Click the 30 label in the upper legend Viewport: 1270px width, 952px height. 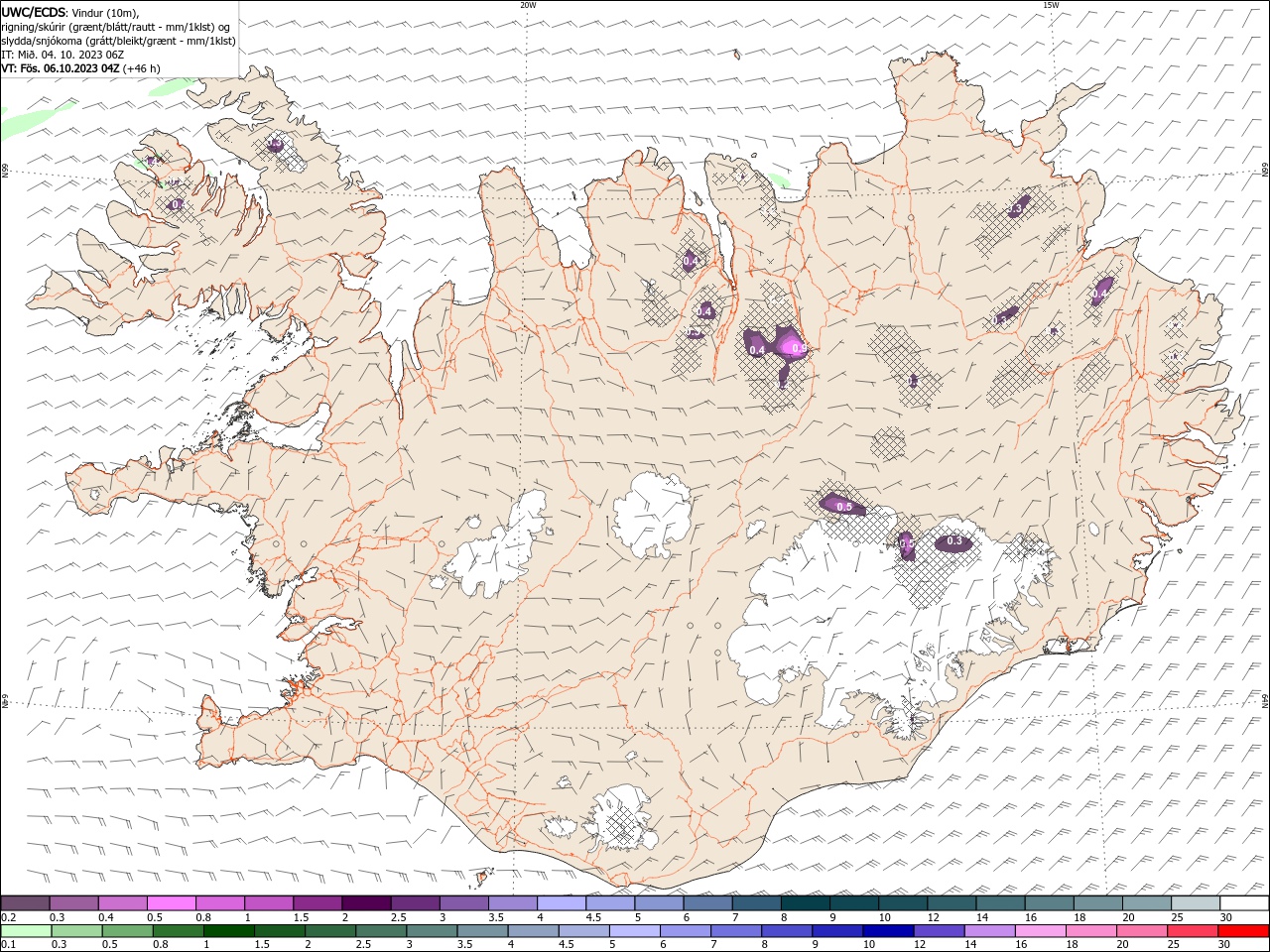click(1225, 917)
